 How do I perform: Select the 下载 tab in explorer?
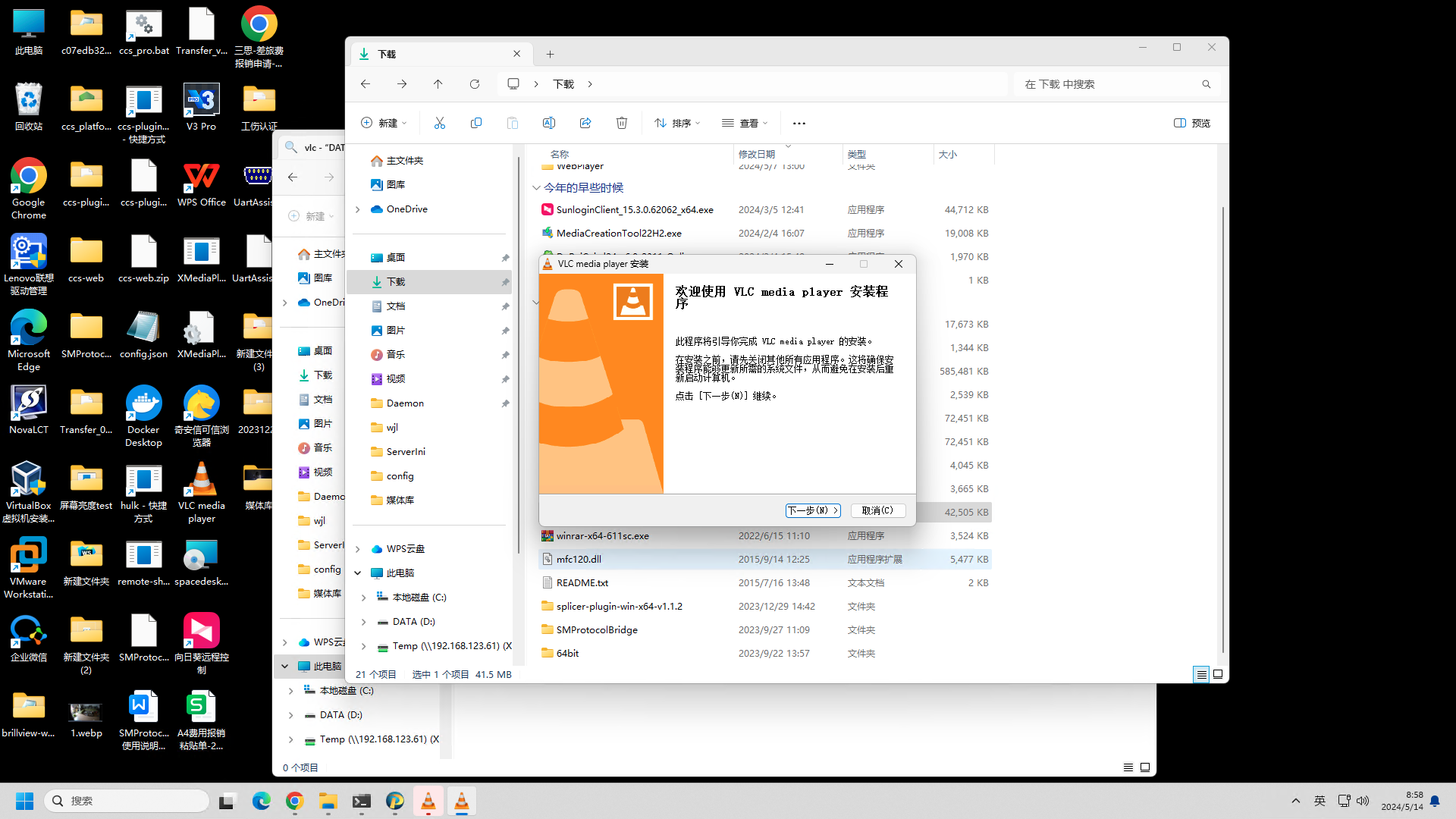click(x=440, y=54)
